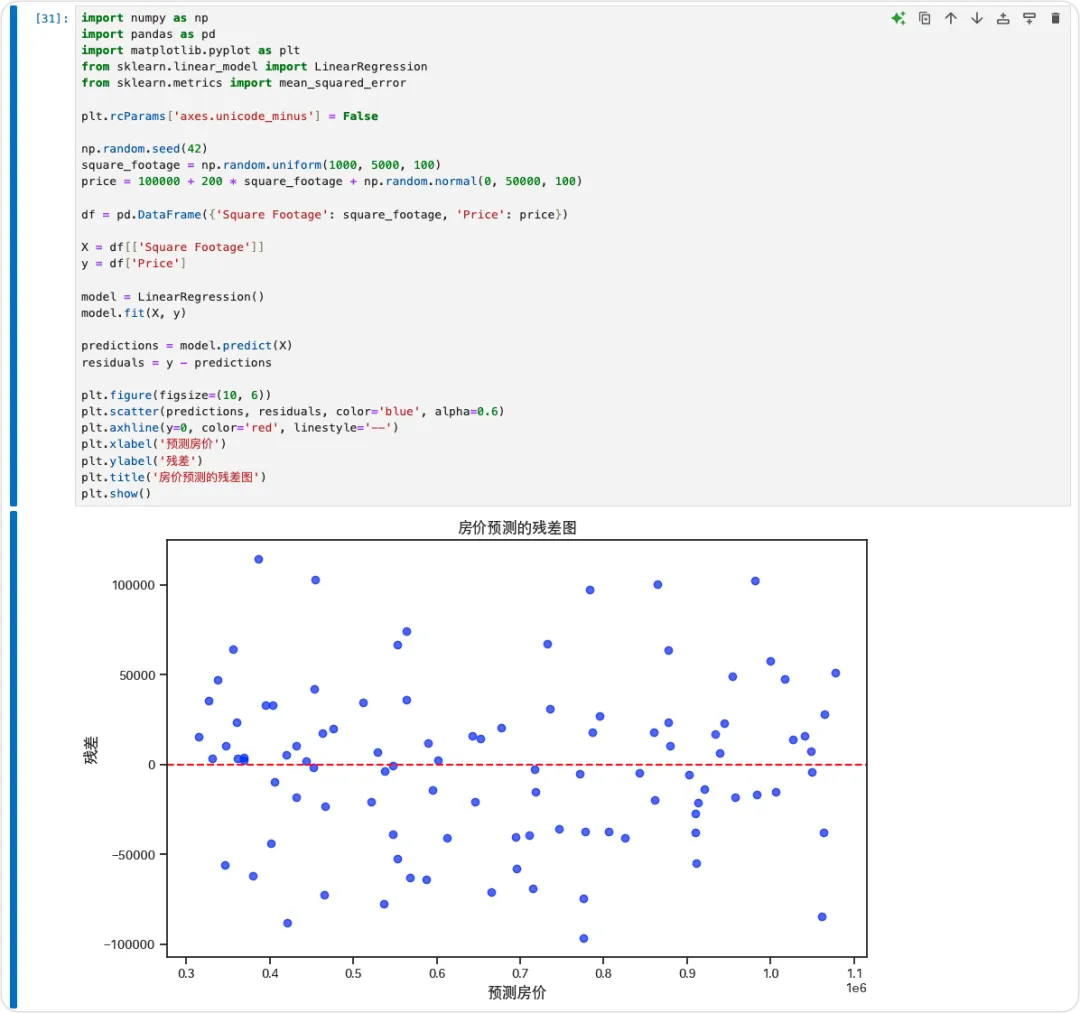Click the 'residuals = y - predictions' line
Image resolution: width=1080 pixels, height=1013 pixels.
tap(176, 363)
